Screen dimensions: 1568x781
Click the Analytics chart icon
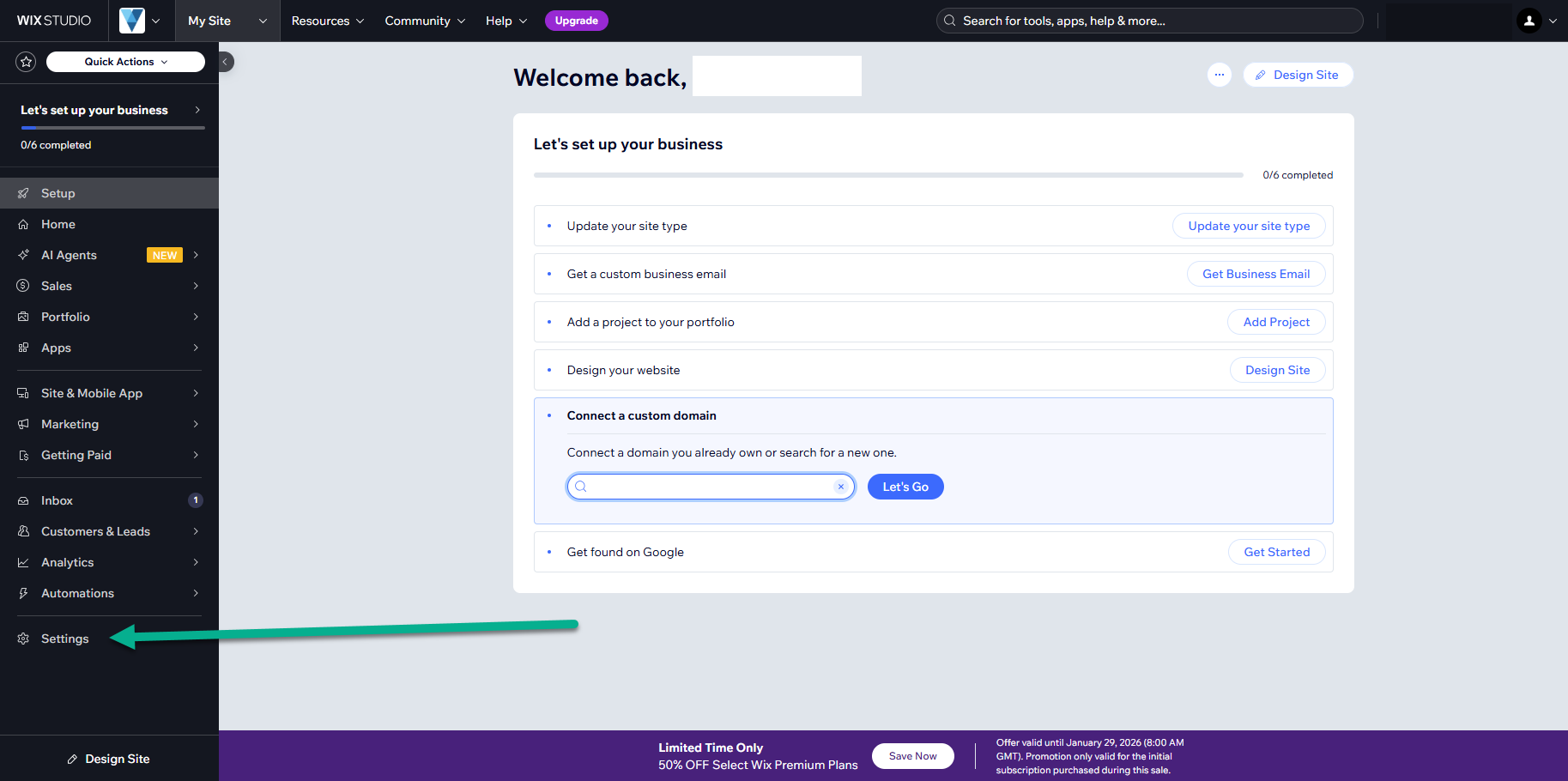pos(23,562)
